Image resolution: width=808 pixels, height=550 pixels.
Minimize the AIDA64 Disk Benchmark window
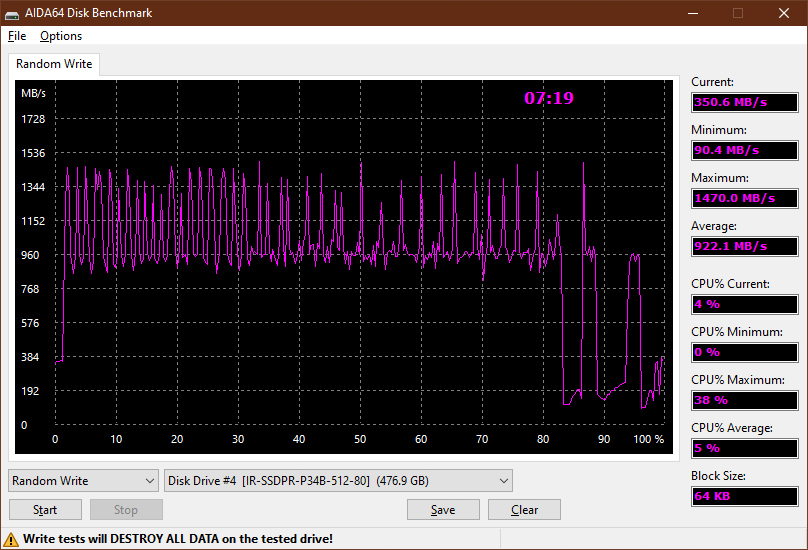point(693,13)
